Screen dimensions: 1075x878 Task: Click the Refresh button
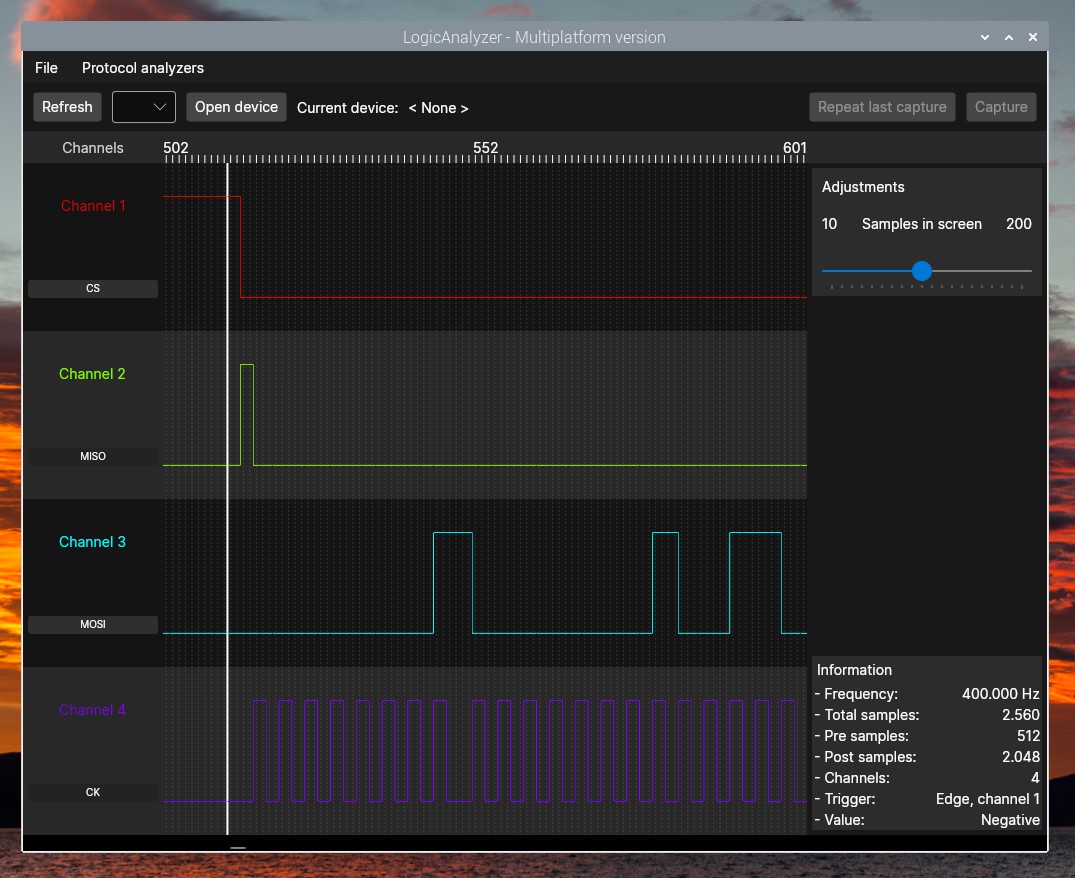pyautogui.click(x=67, y=107)
